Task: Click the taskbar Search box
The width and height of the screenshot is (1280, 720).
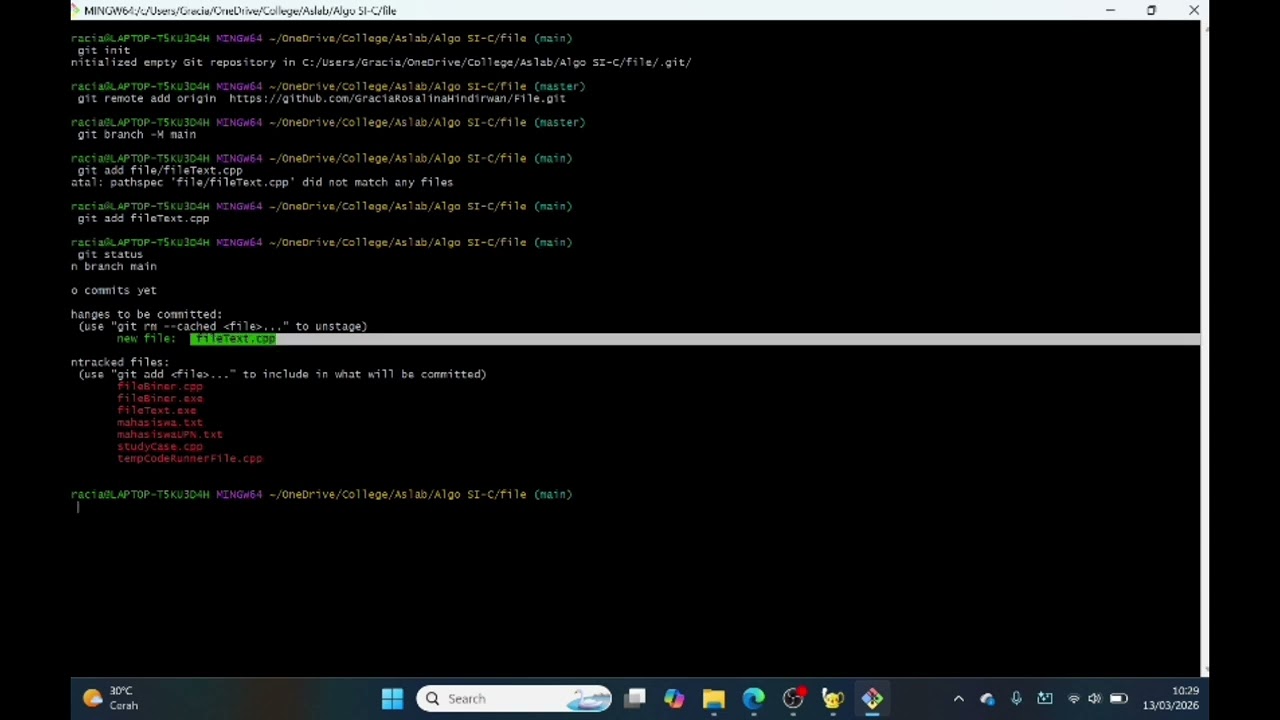Action: coord(515,698)
